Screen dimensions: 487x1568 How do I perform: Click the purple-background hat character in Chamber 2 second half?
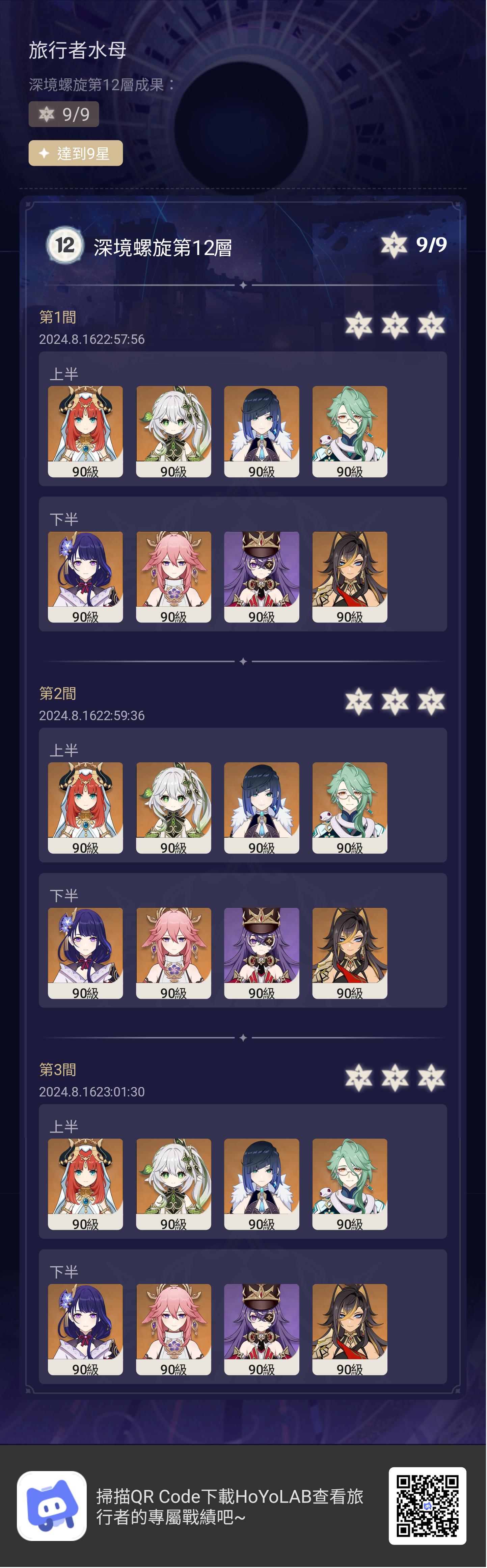click(262, 953)
